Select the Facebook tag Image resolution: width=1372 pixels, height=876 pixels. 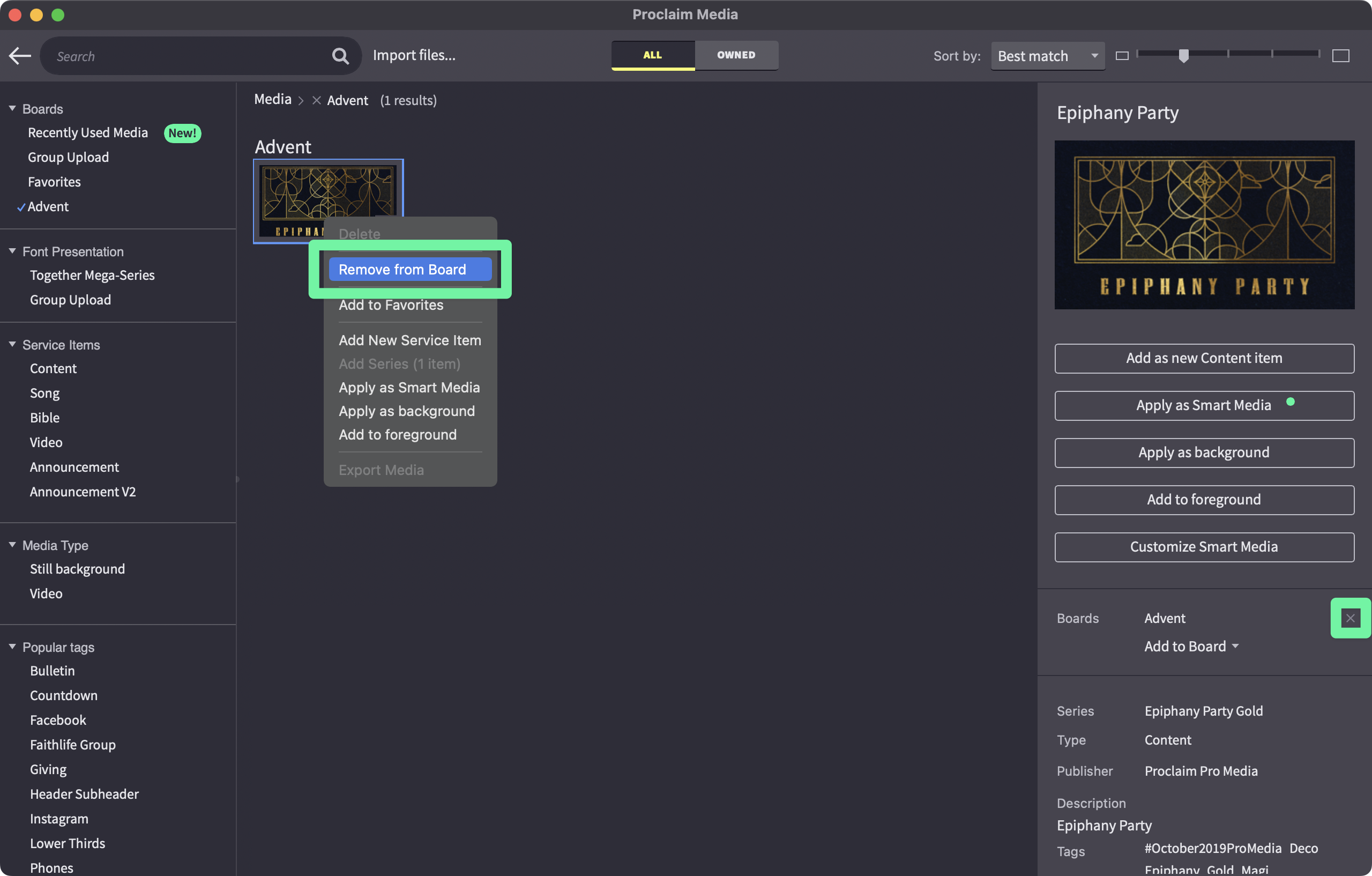tap(58, 720)
